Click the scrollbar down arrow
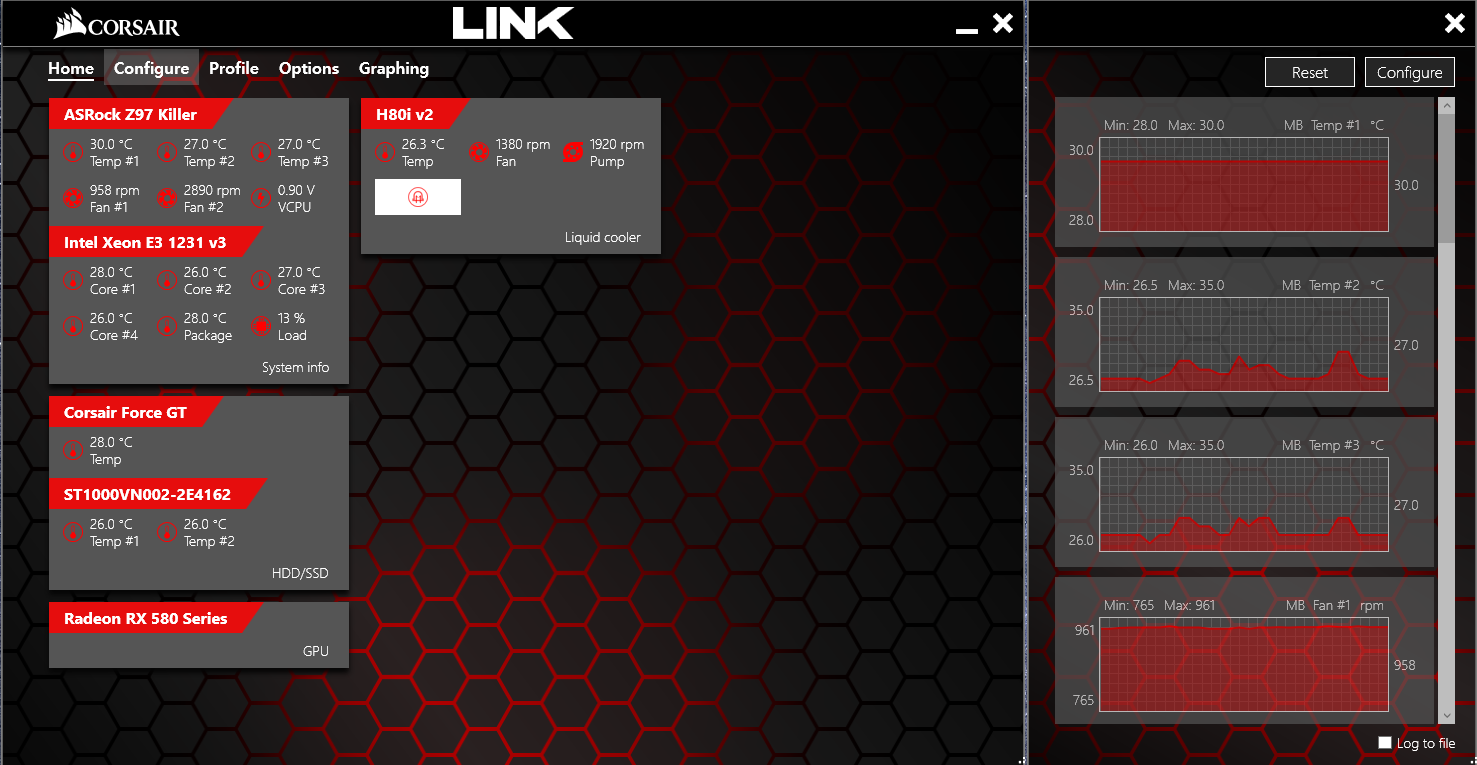 pos(1447,715)
